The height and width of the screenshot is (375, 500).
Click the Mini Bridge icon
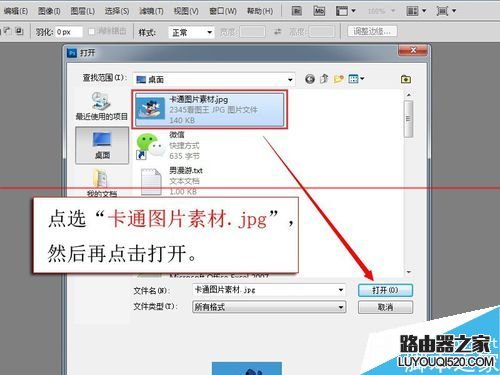pos(319,11)
